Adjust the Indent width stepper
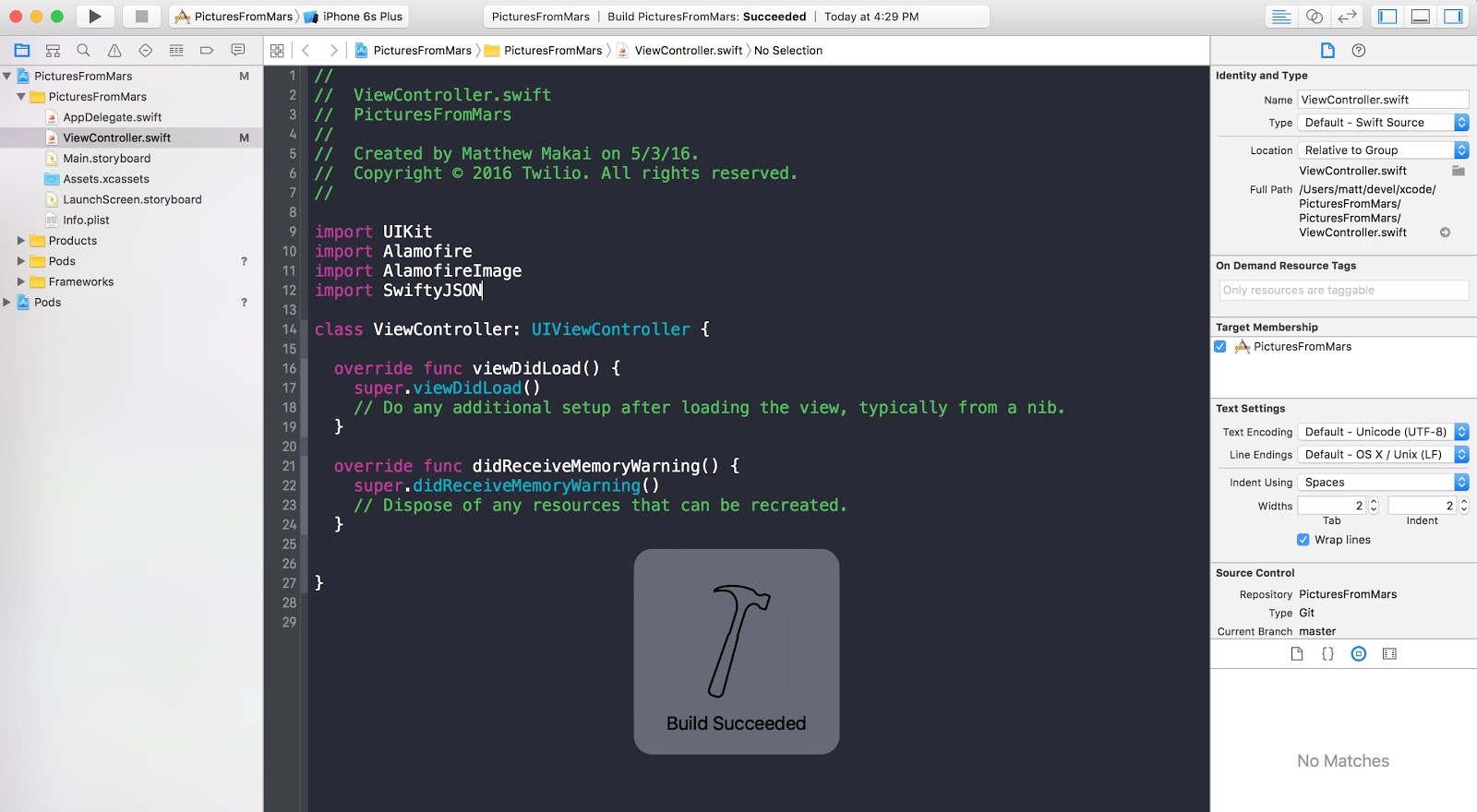 click(1464, 506)
